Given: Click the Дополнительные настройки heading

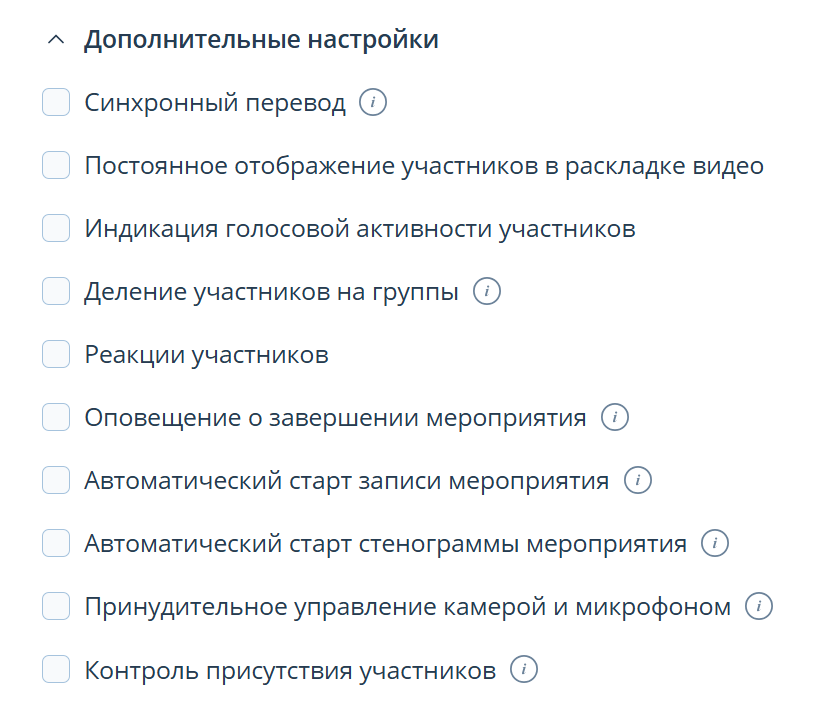Looking at the screenshot, I should (260, 39).
